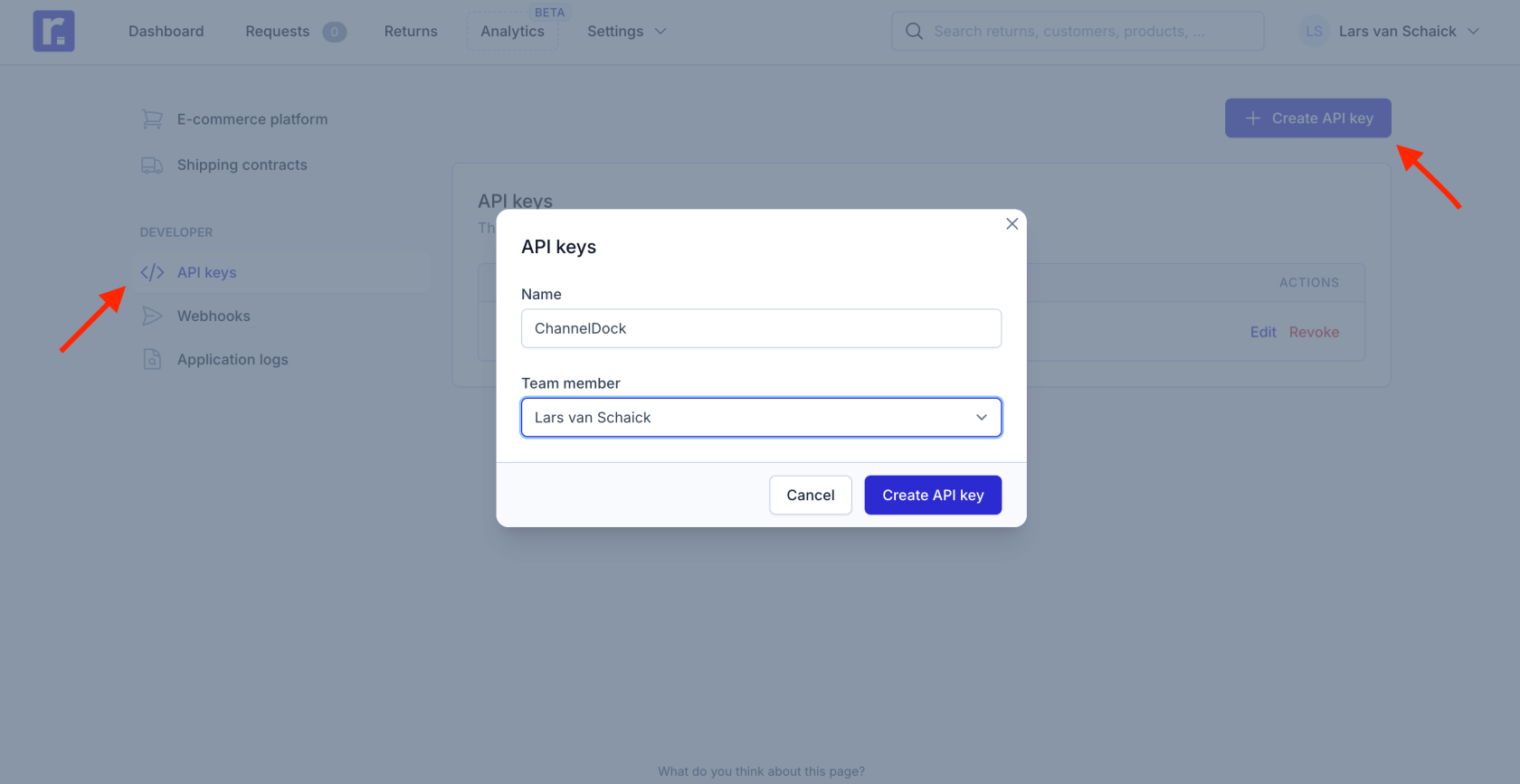Click the Revoke link

point(1314,332)
